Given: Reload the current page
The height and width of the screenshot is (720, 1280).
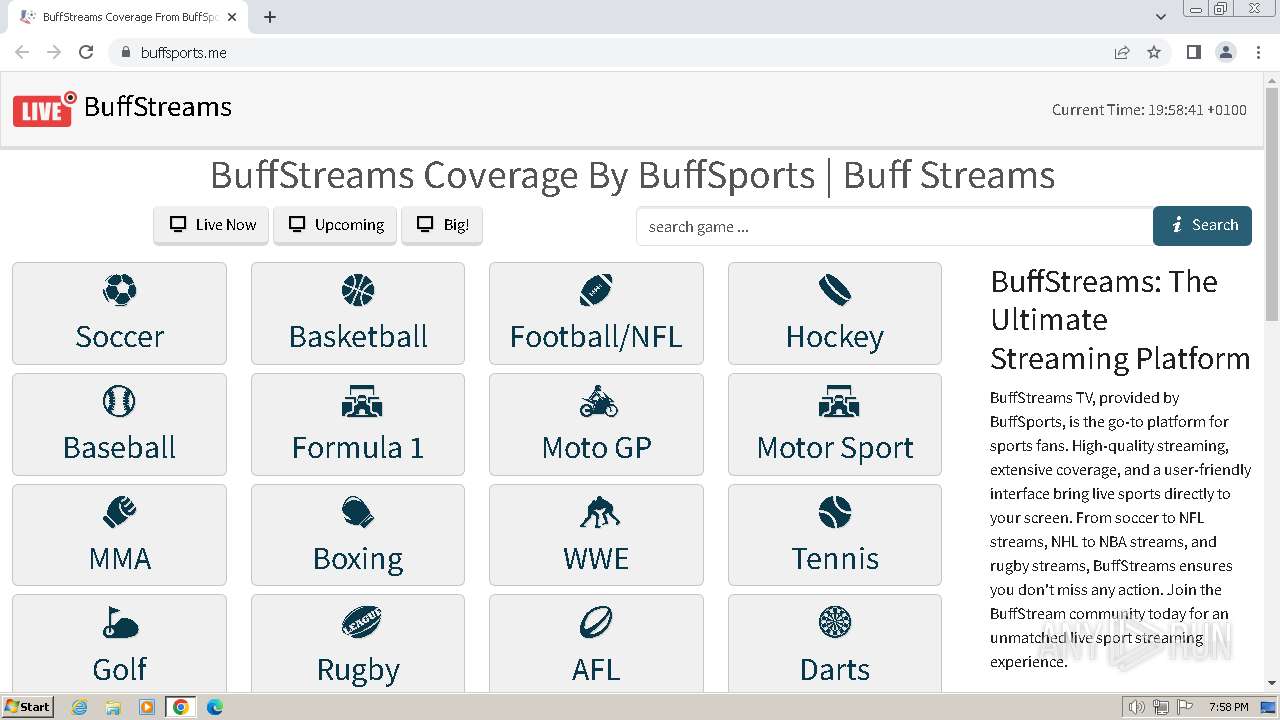Looking at the screenshot, I should 86,52.
